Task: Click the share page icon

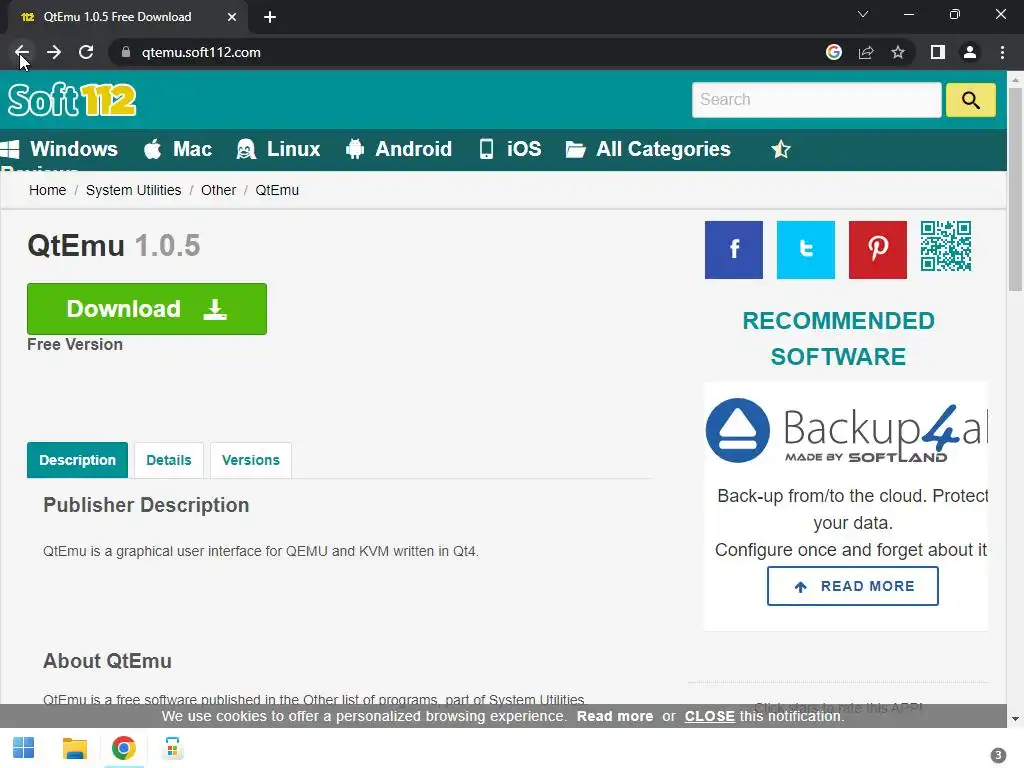Action: 866,52
